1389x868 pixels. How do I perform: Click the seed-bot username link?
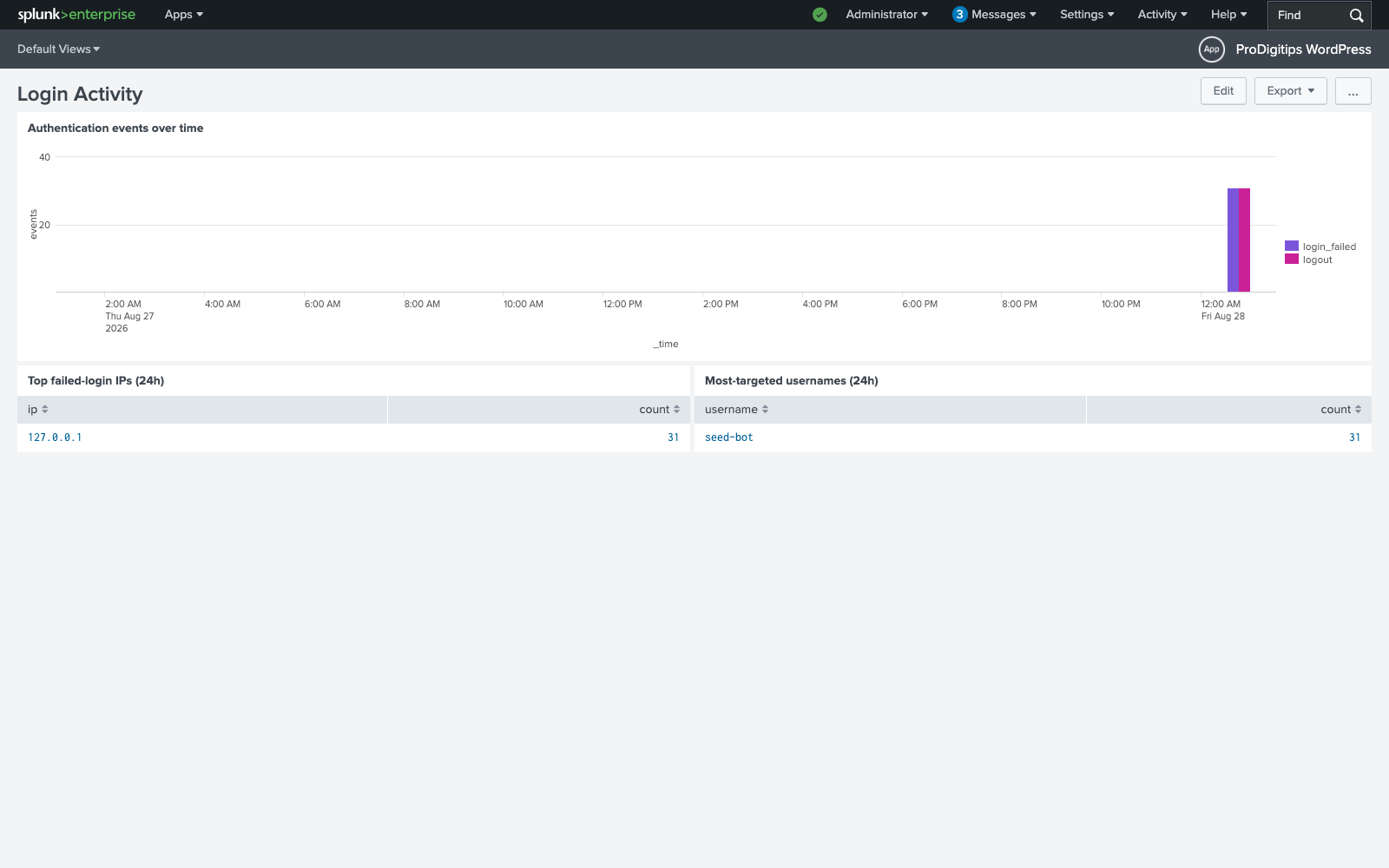click(x=729, y=437)
